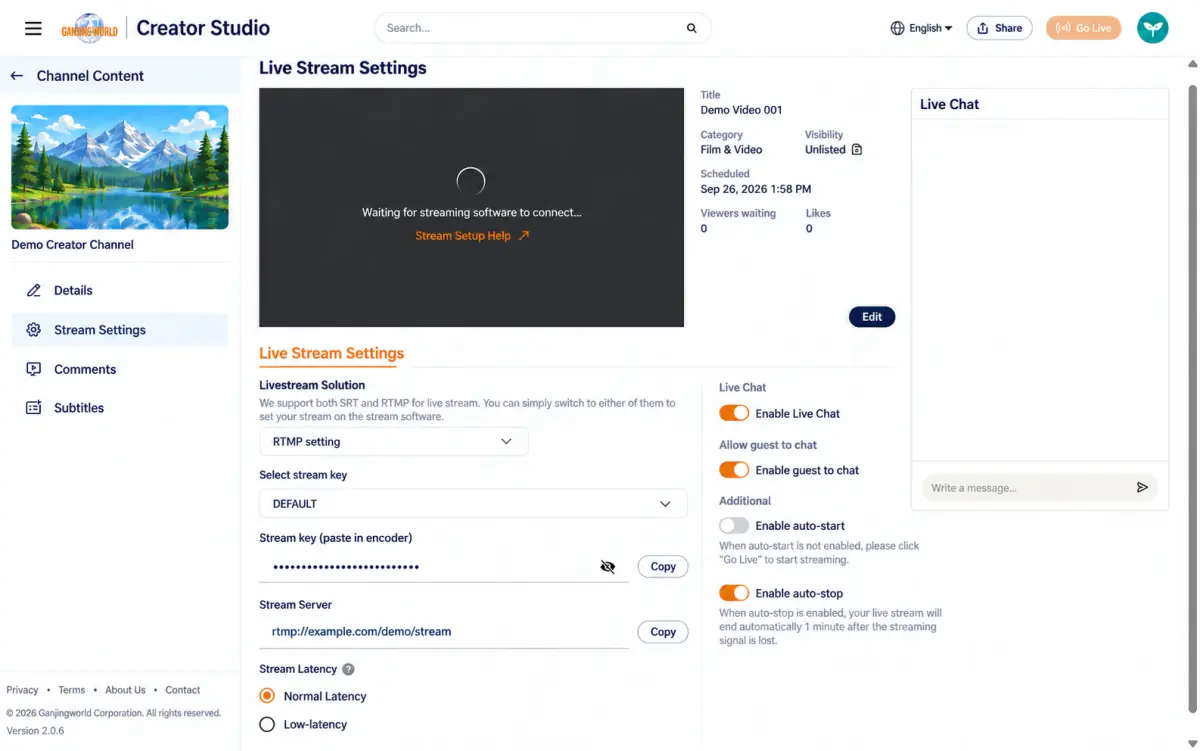Click the Creator Studio title
The image size is (1200, 751).
tap(203, 28)
